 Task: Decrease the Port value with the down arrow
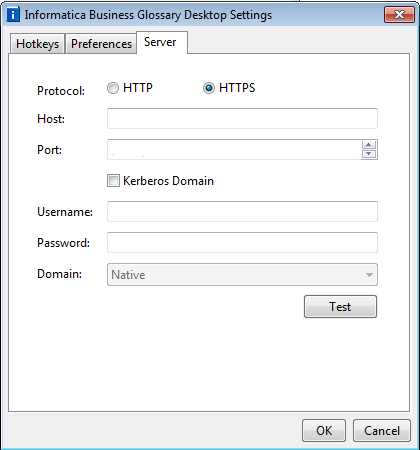(x=369, y=154)
